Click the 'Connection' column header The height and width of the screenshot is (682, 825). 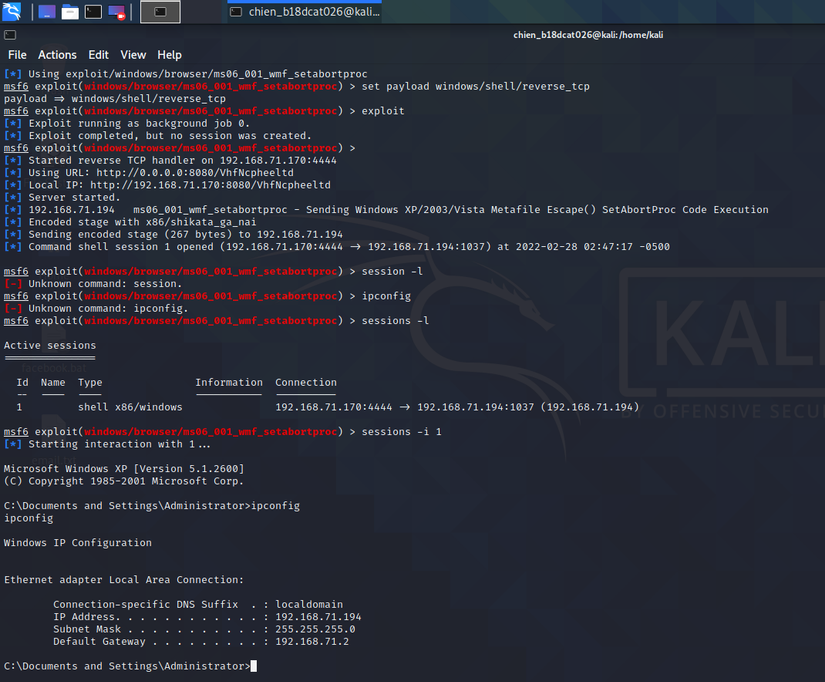(306, 383)
